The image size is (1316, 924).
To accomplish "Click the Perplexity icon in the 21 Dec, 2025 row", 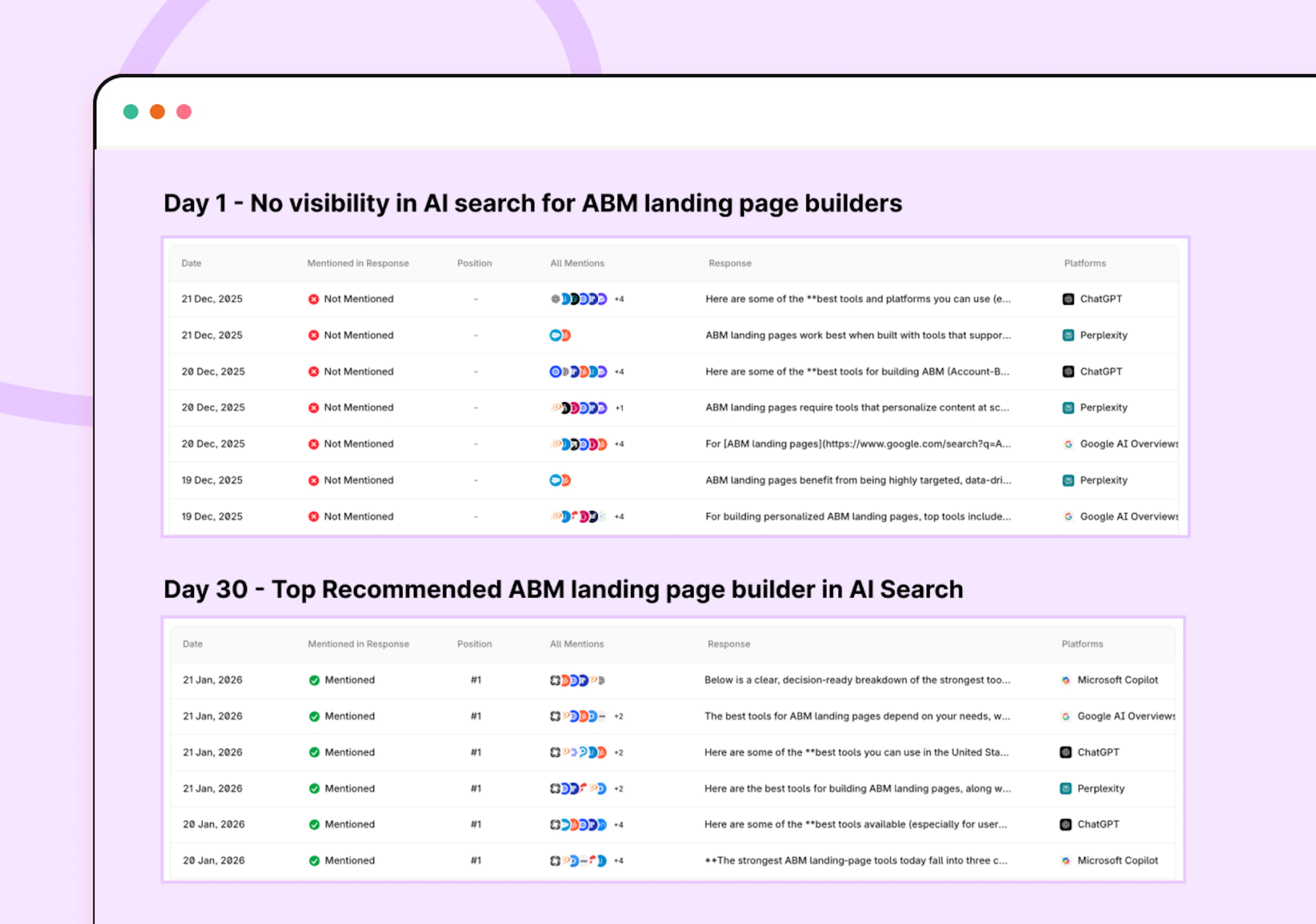I will click(x=1068, y=335).
